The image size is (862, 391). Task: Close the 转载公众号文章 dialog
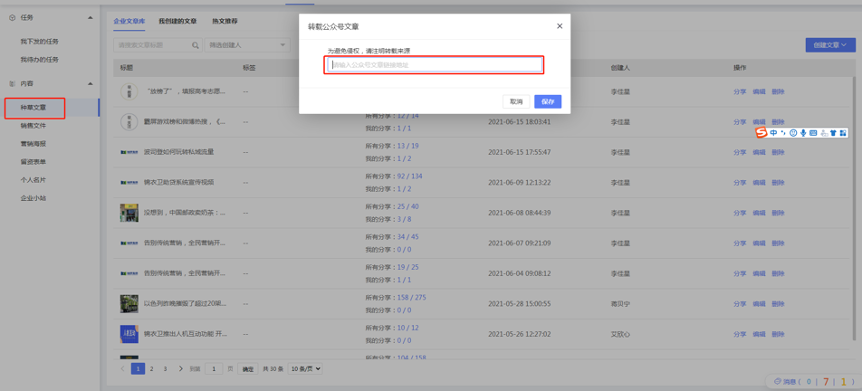(x=560, y=26)
